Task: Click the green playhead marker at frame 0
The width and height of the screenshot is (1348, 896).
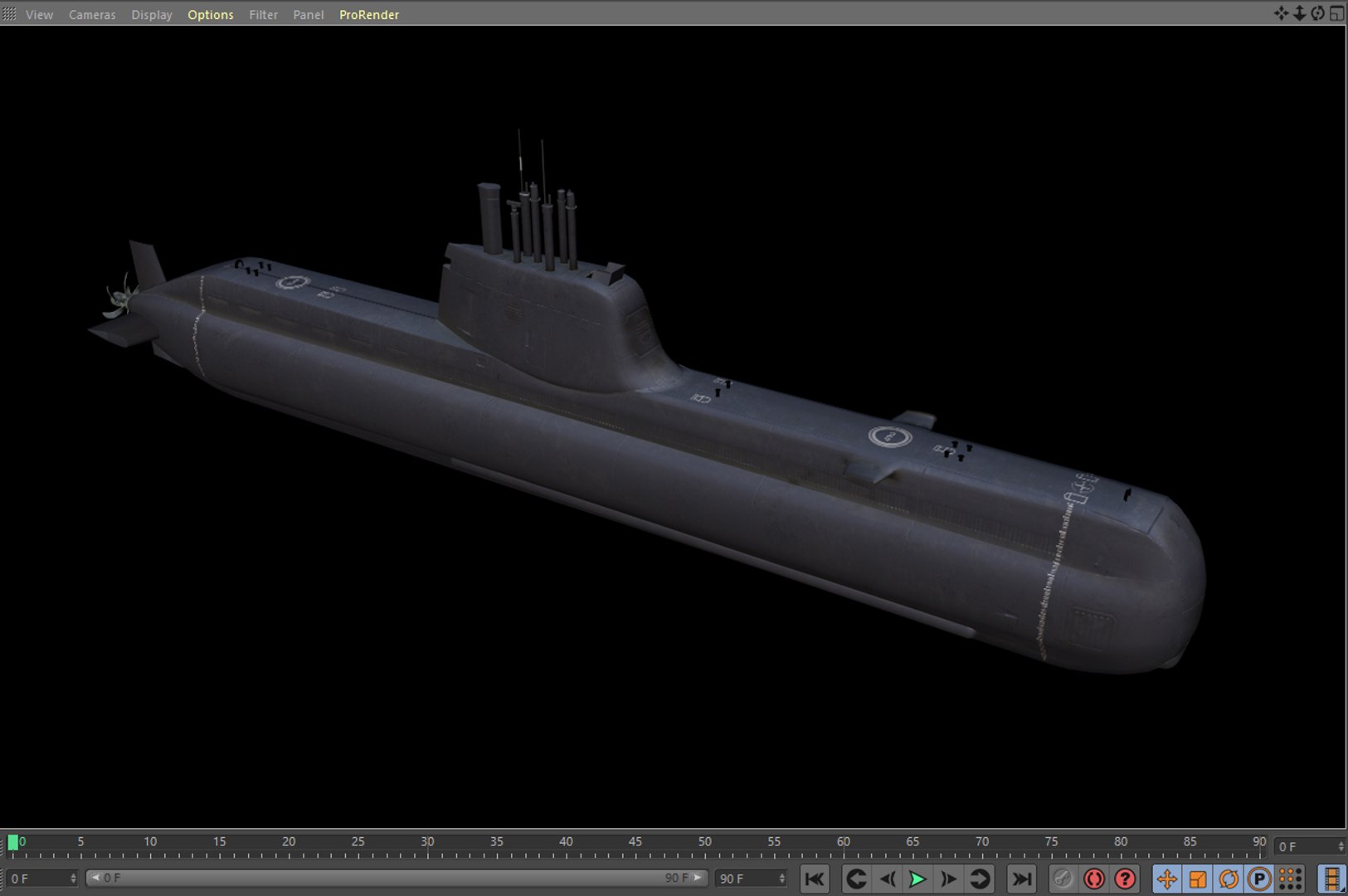Action: 12,843
